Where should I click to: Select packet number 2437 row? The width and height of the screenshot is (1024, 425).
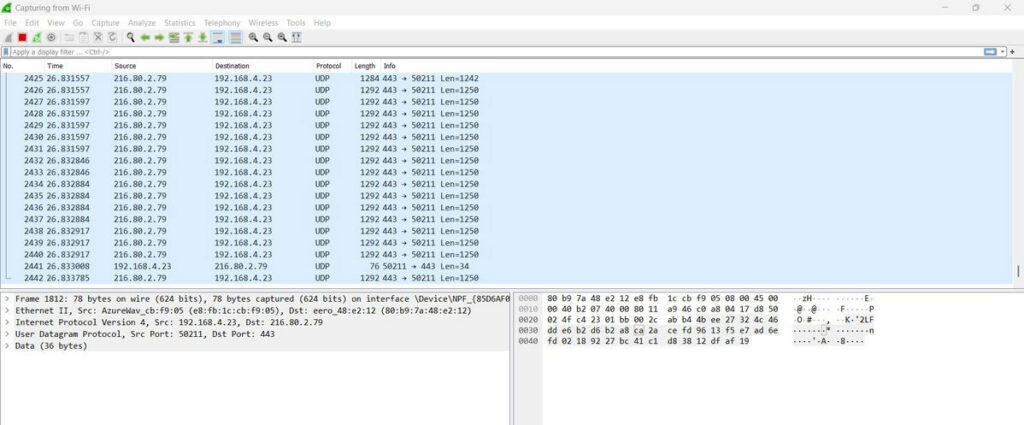click(507, 219)
